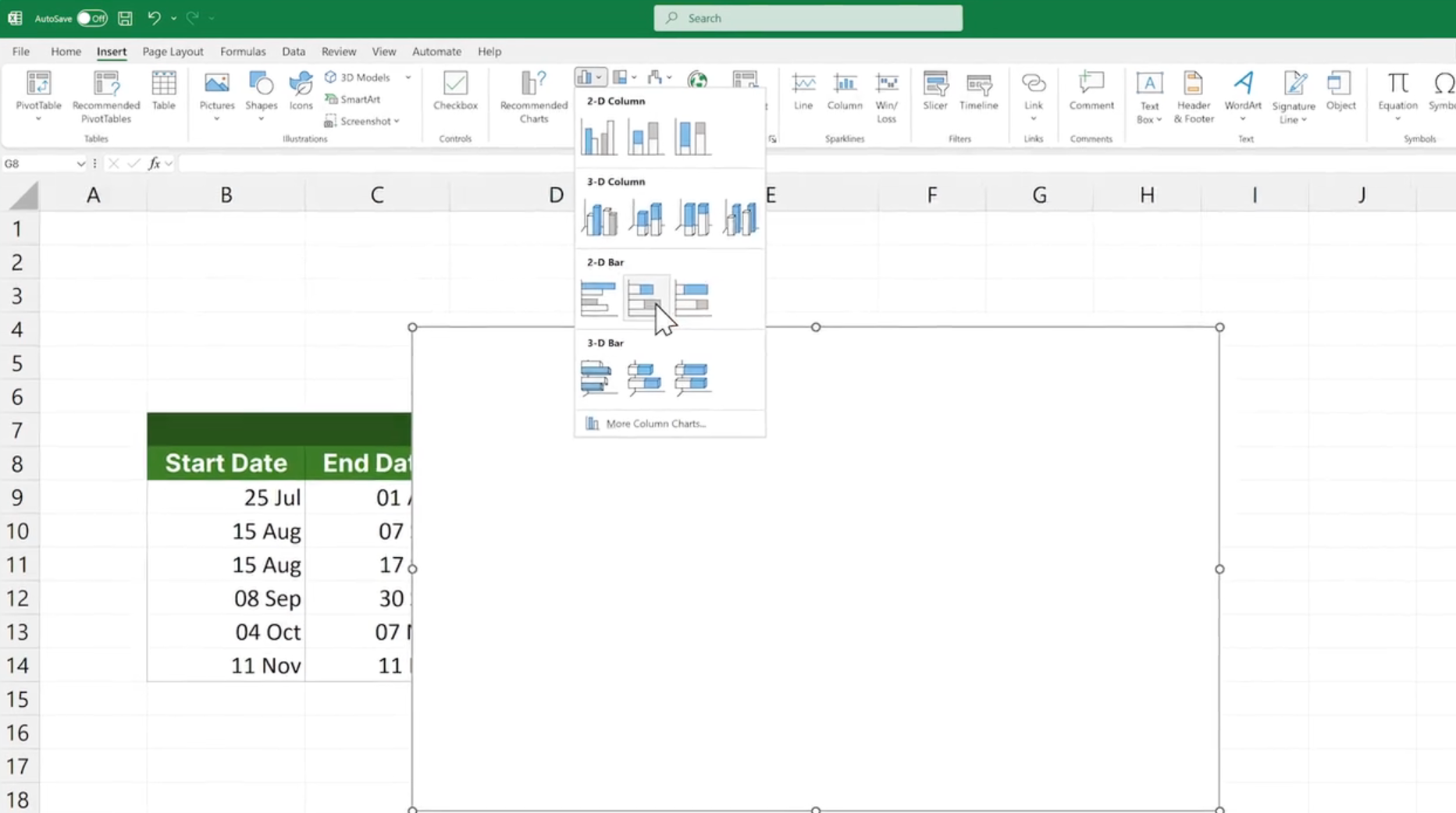Viewport: 1456px width, 813px height.
Task: Select the 3-D Stacked Column chart
Action: tap(646, 218)
